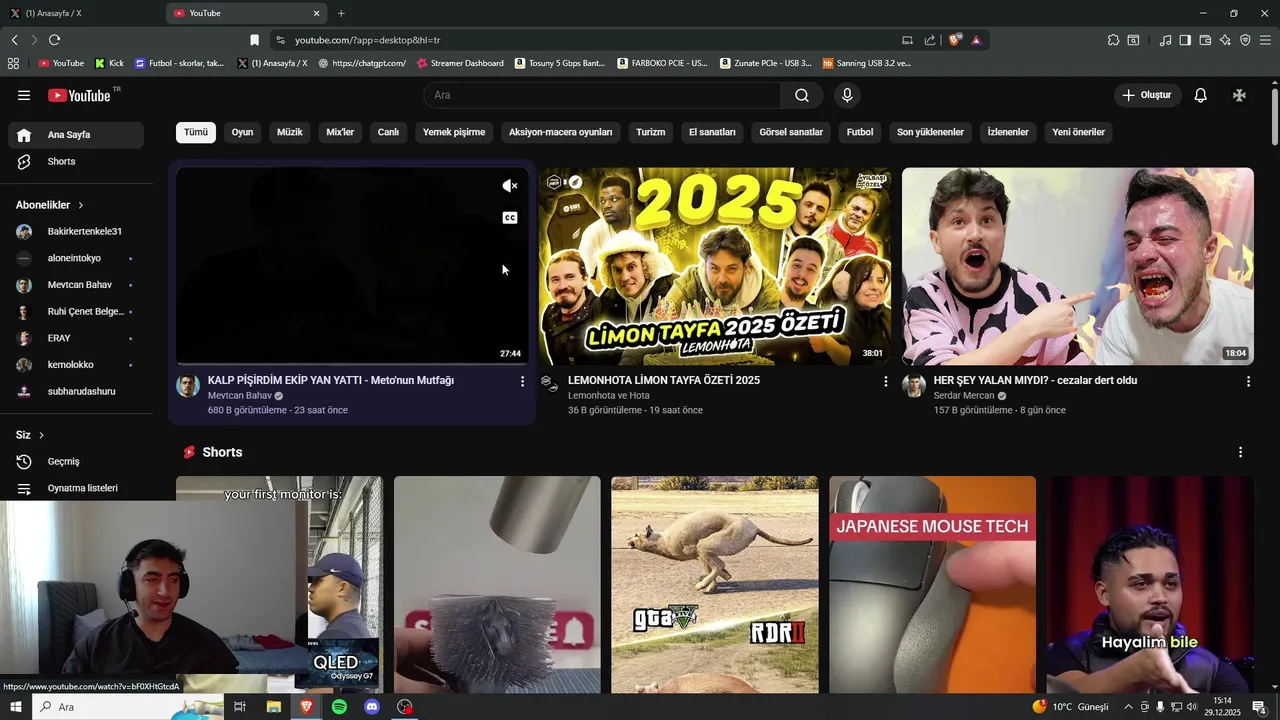Viewport: 1280px width, 720px height.
Task: Open the JAPANESE MOUSE TECH short
Action: click(x=932, y=585)
